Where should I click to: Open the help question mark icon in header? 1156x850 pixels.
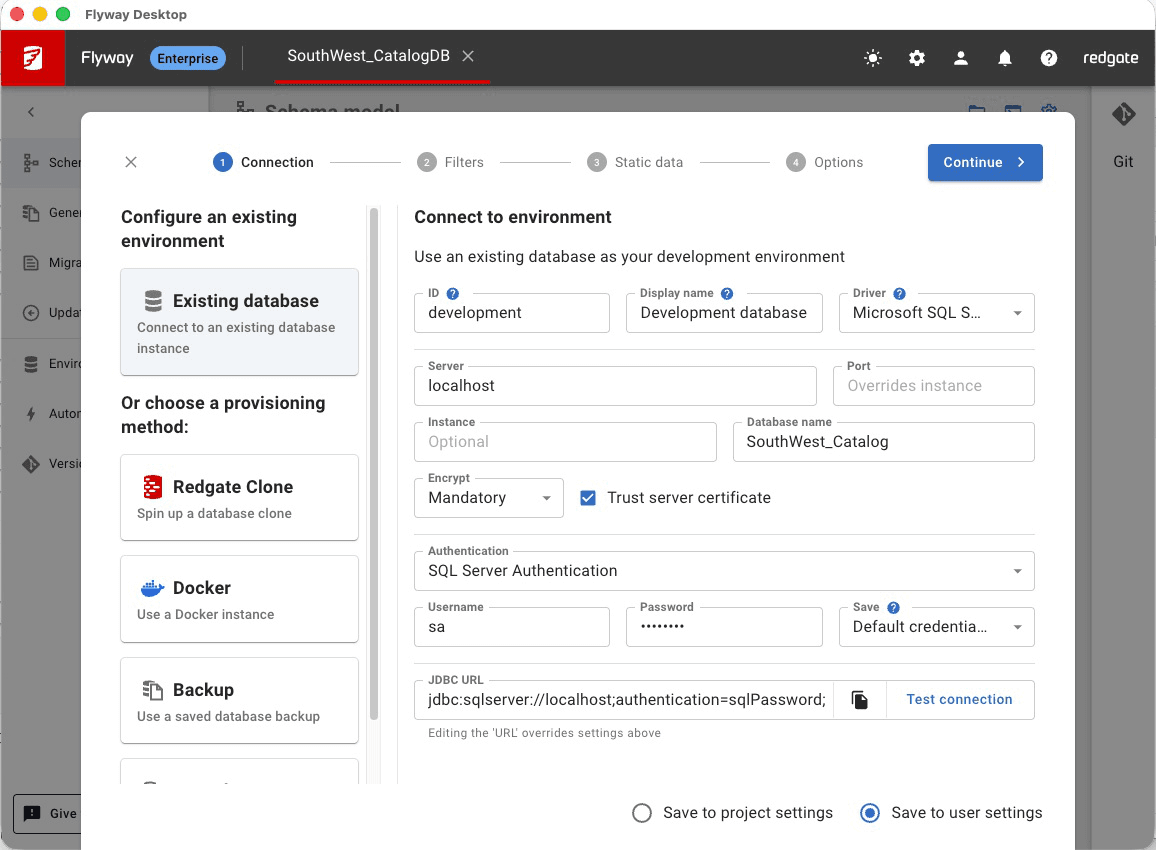tap(1048, 58)
